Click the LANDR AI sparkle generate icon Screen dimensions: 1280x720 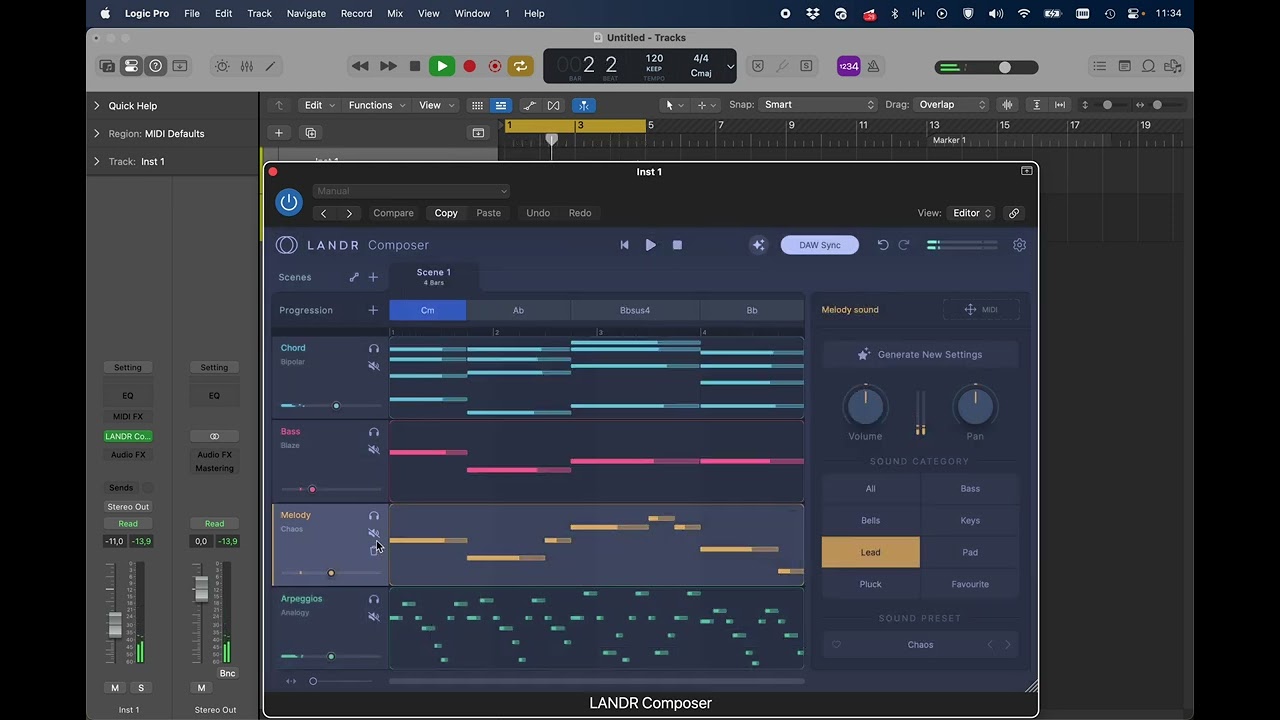click(x=758, y=245)
